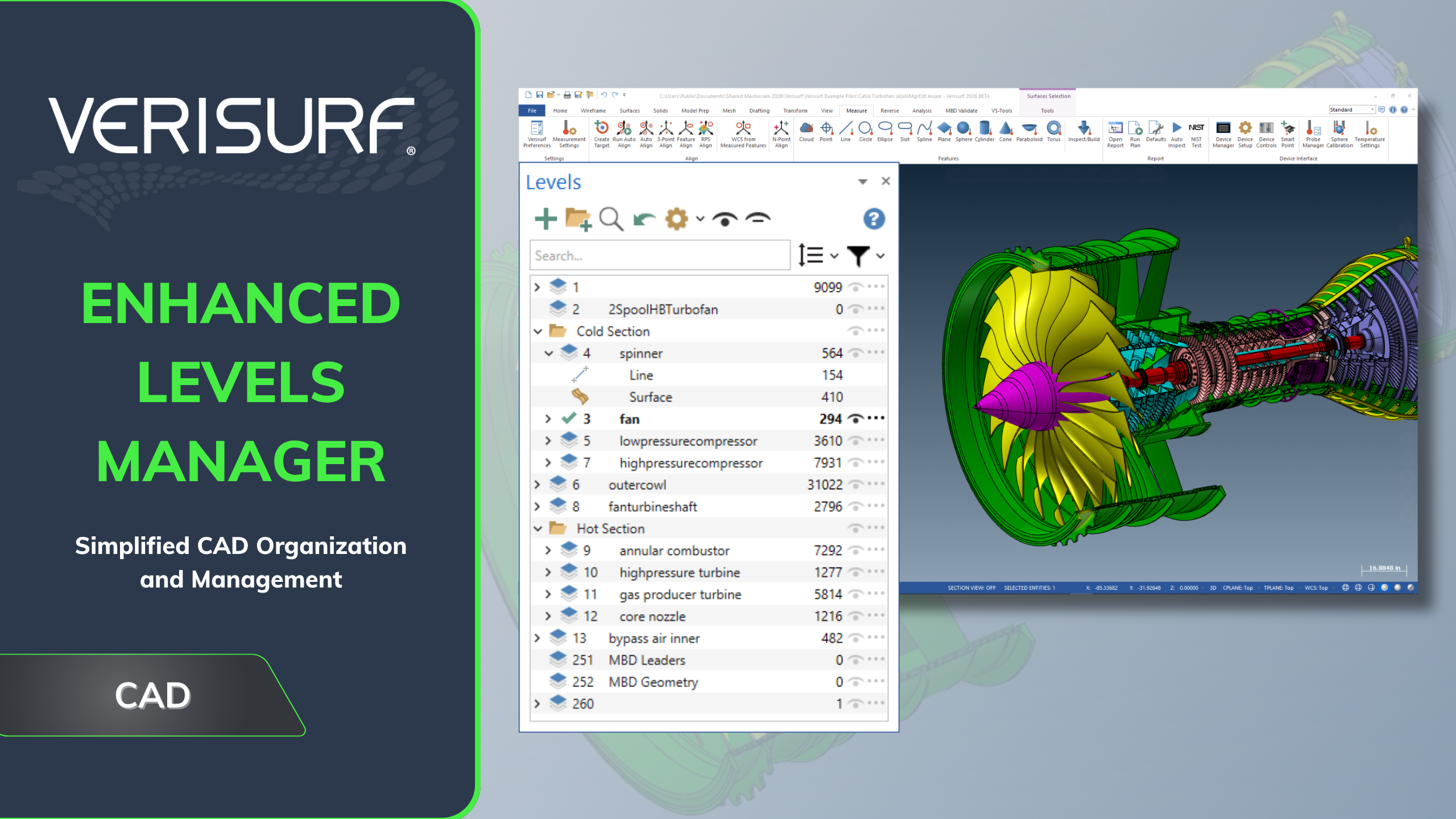Select the Cone feature tool

1005,131
